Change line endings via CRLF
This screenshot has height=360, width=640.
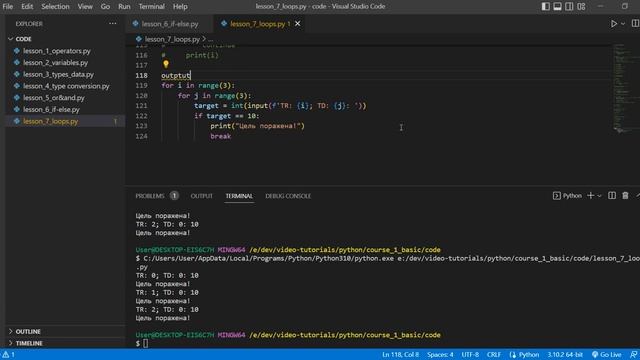point(493,355)
